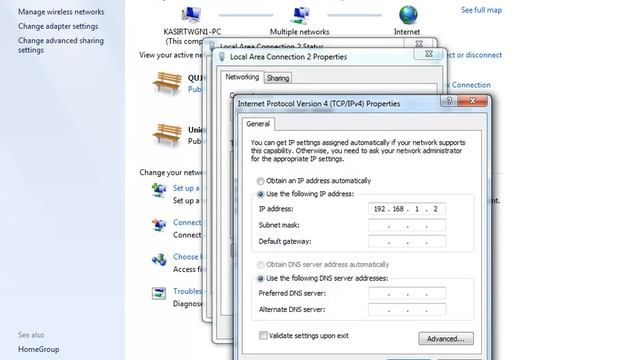This screenshot has width=640, height=360.
Task: Click the Multiple networks icon
Action: [x=300, y=15]
